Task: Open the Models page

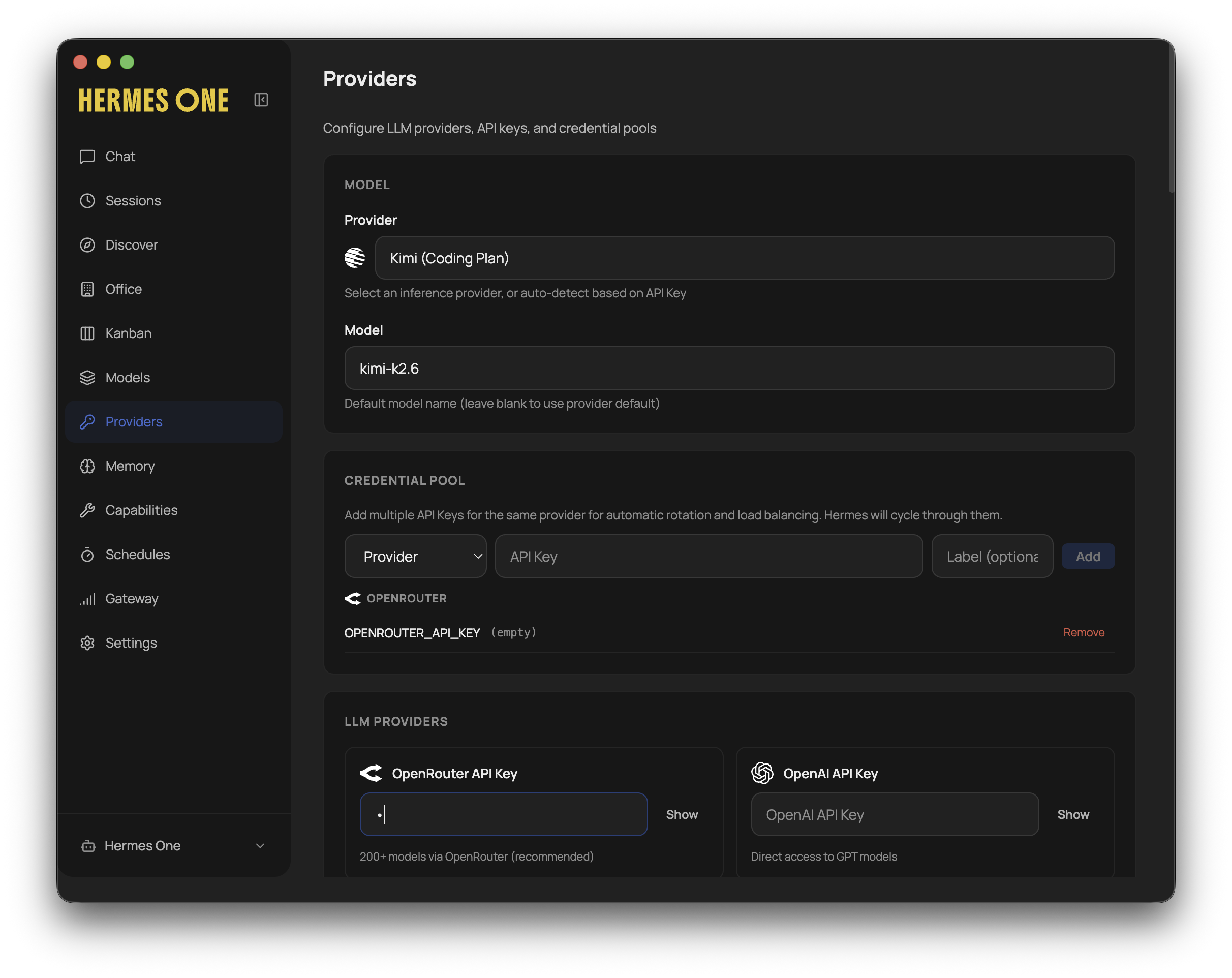Action: (x=174, y=378)
